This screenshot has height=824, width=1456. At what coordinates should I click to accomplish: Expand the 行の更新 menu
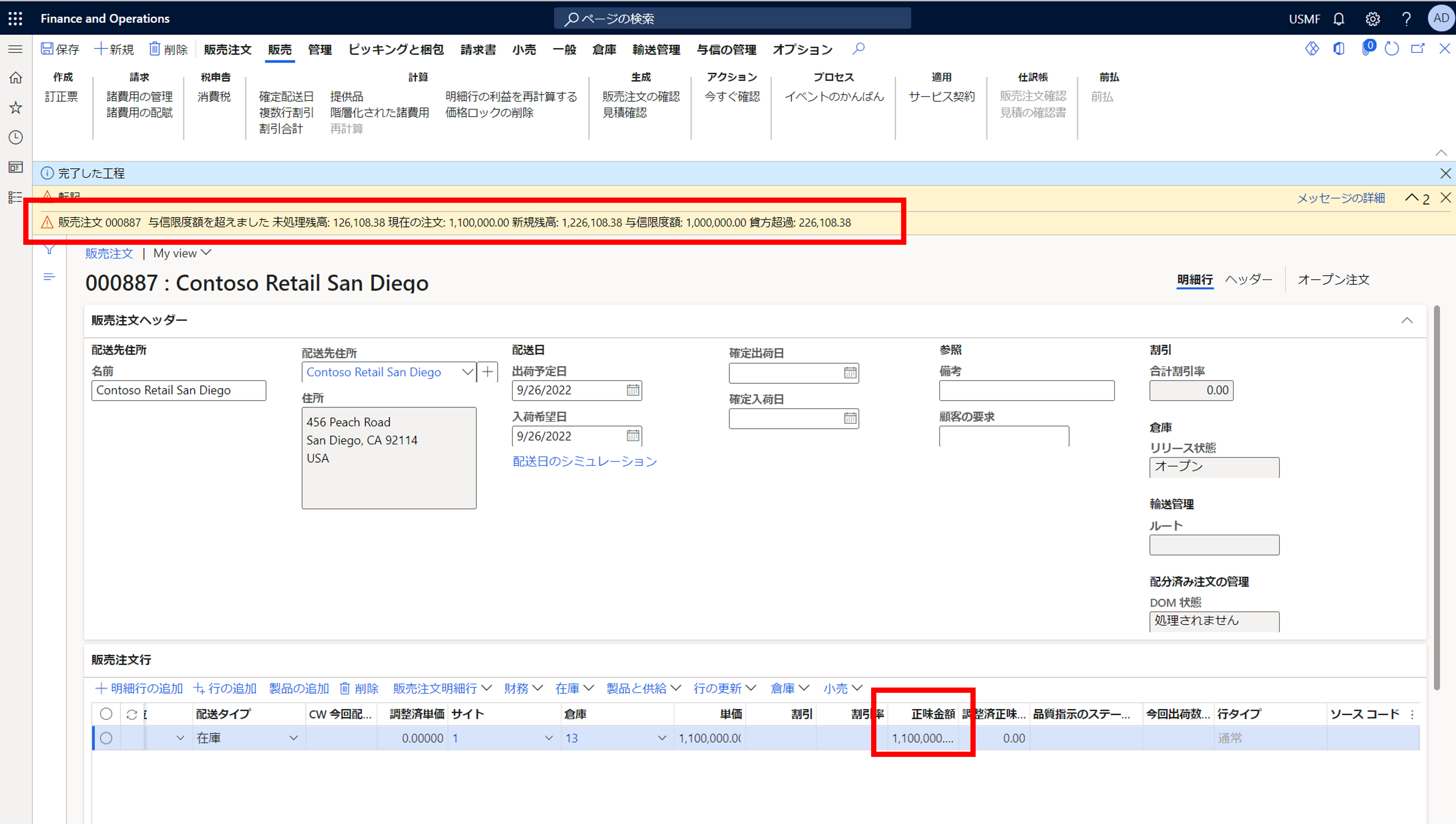tap(724, 688)
